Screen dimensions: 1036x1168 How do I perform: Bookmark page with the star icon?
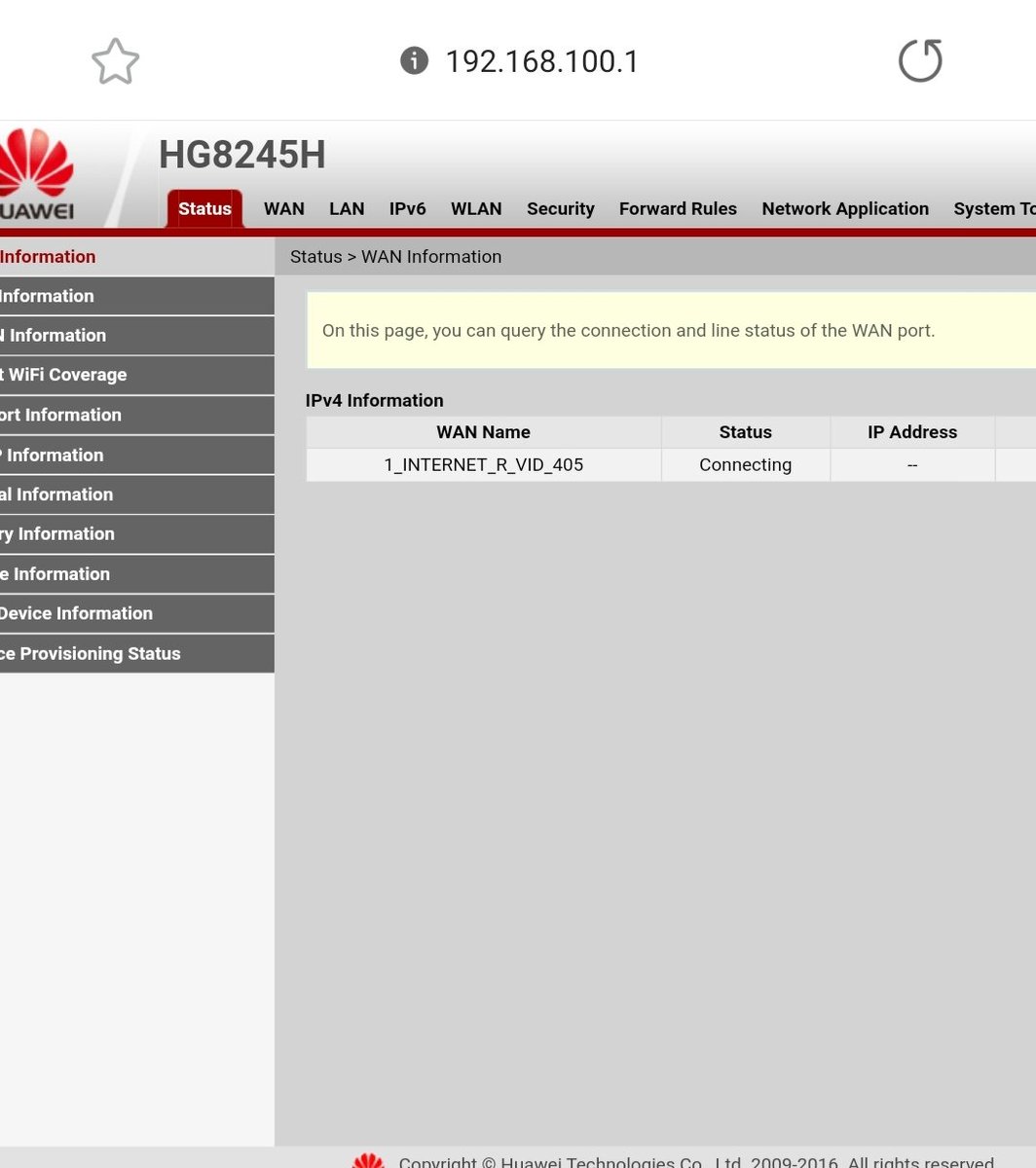point(115,61)
